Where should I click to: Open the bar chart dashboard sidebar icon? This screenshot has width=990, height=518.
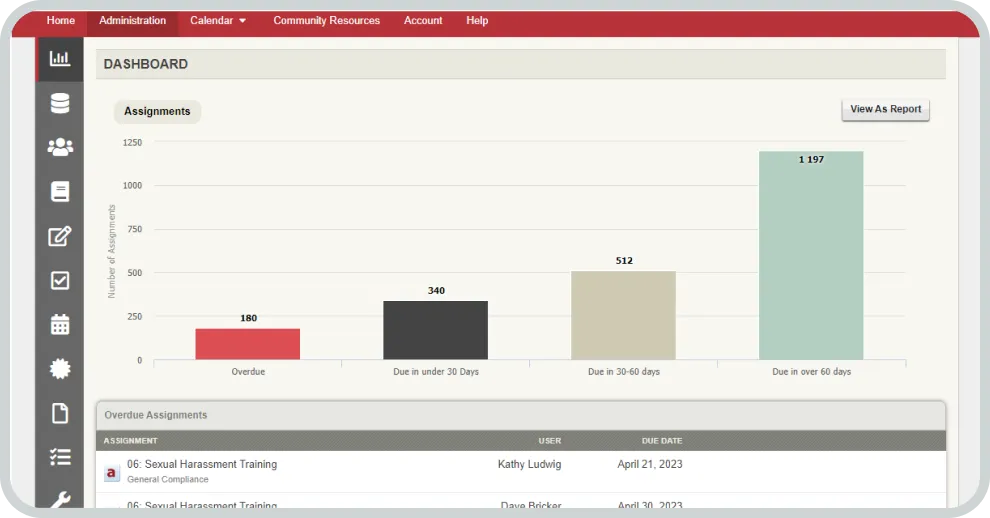pos(60,59)
